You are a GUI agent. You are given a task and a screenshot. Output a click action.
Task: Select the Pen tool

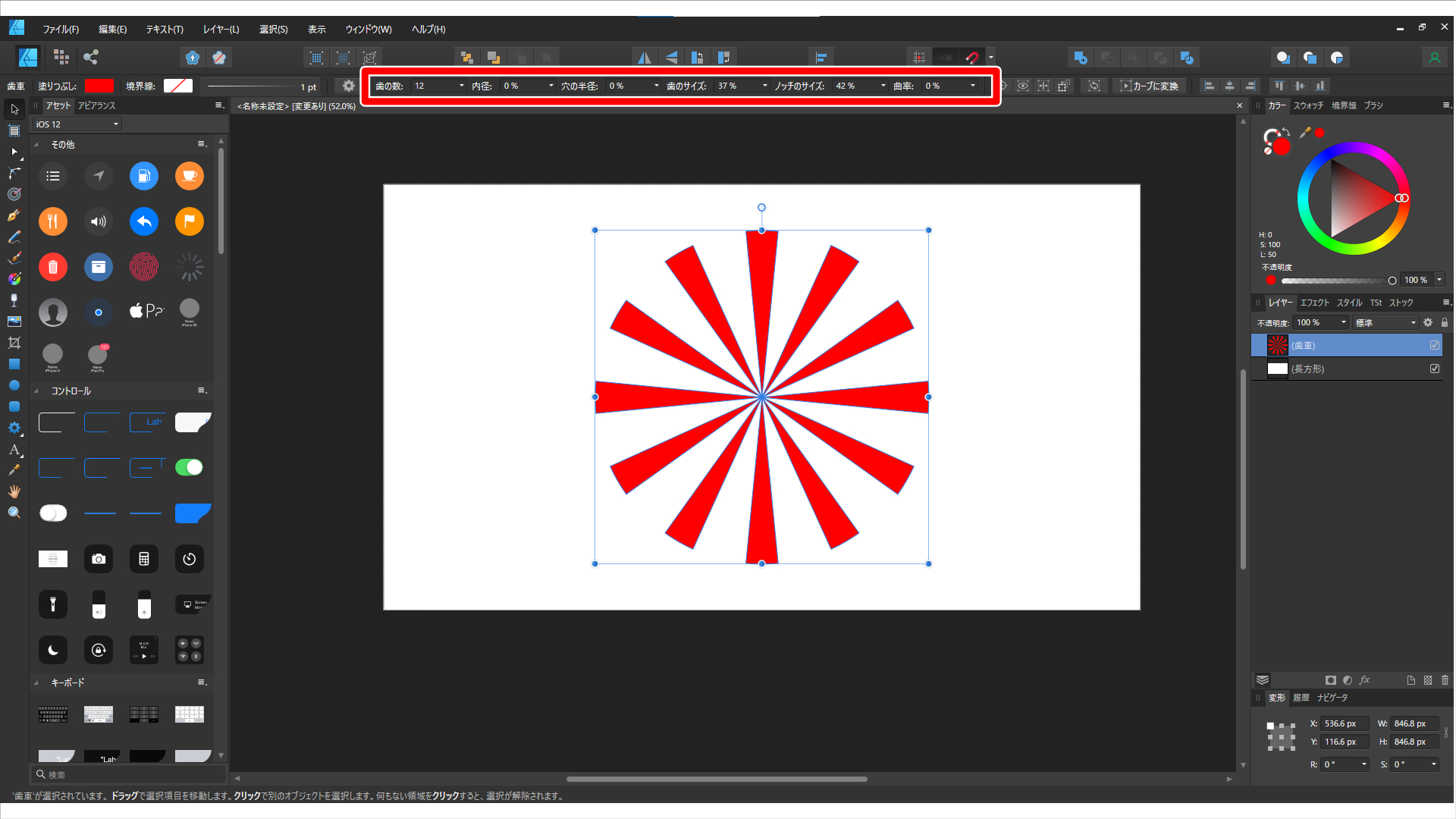[14, 215]
